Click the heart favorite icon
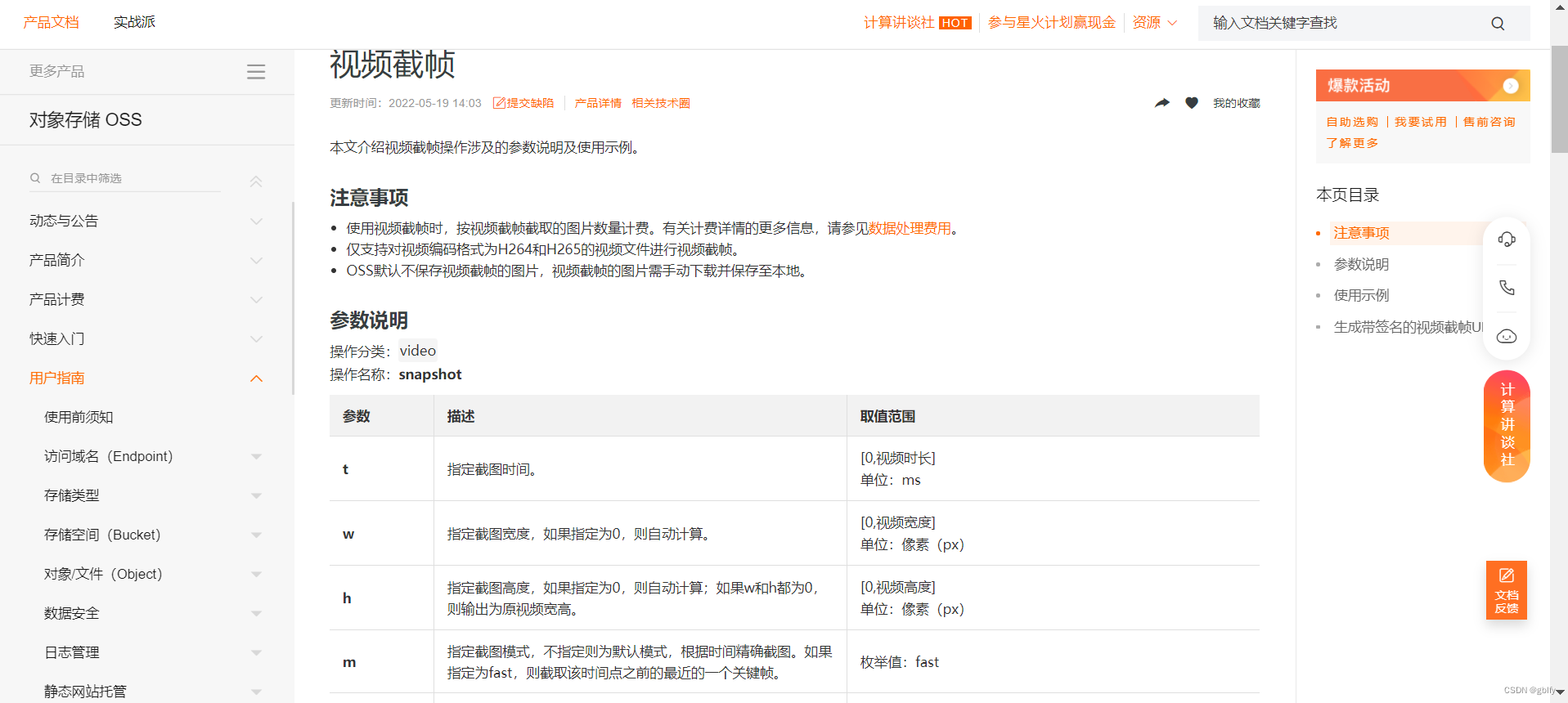The width and height of the screenshot is (1568, 703). coord(1192,103)
